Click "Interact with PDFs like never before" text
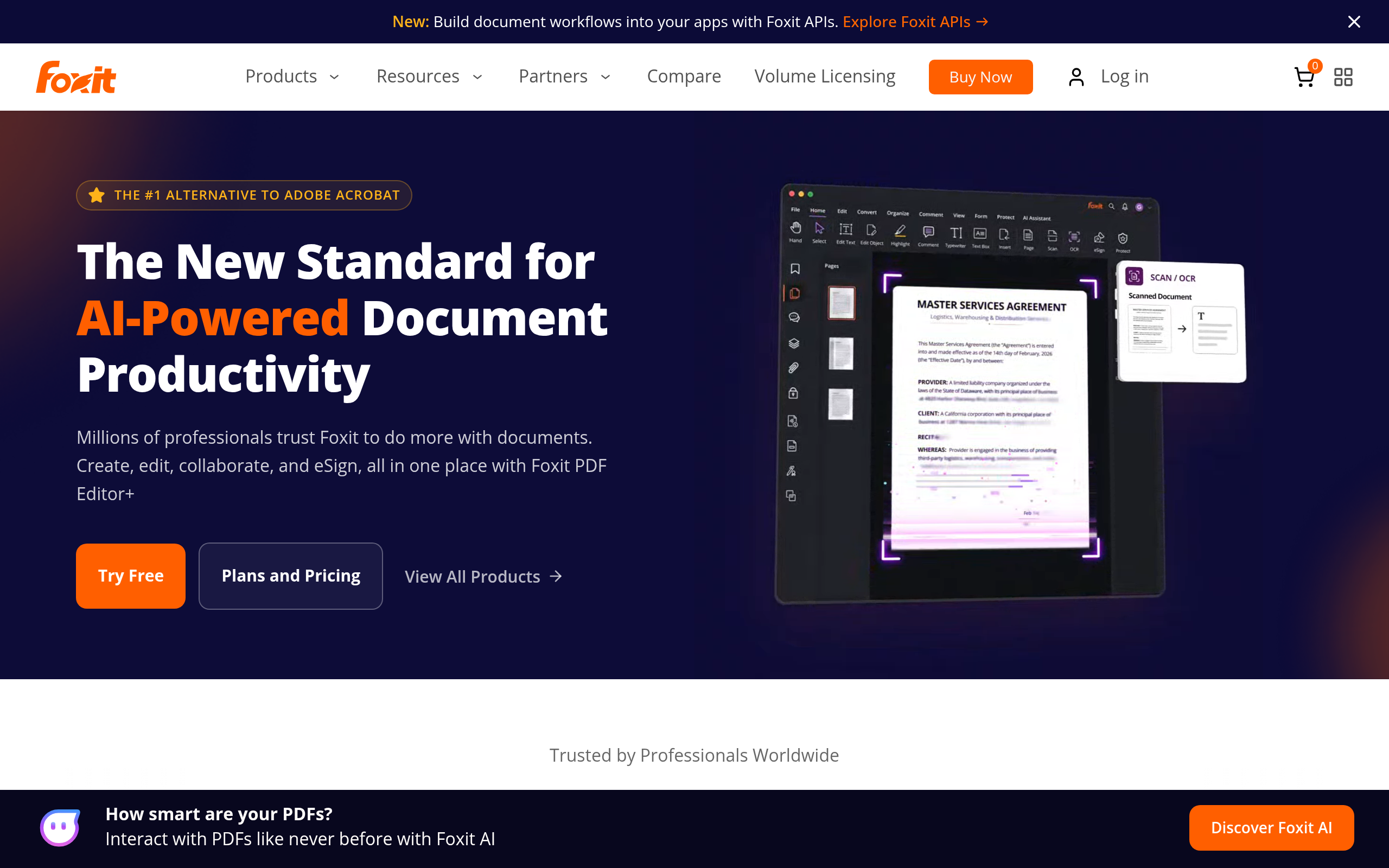The height and width of the screenshot is (868, 1389). 300,839
